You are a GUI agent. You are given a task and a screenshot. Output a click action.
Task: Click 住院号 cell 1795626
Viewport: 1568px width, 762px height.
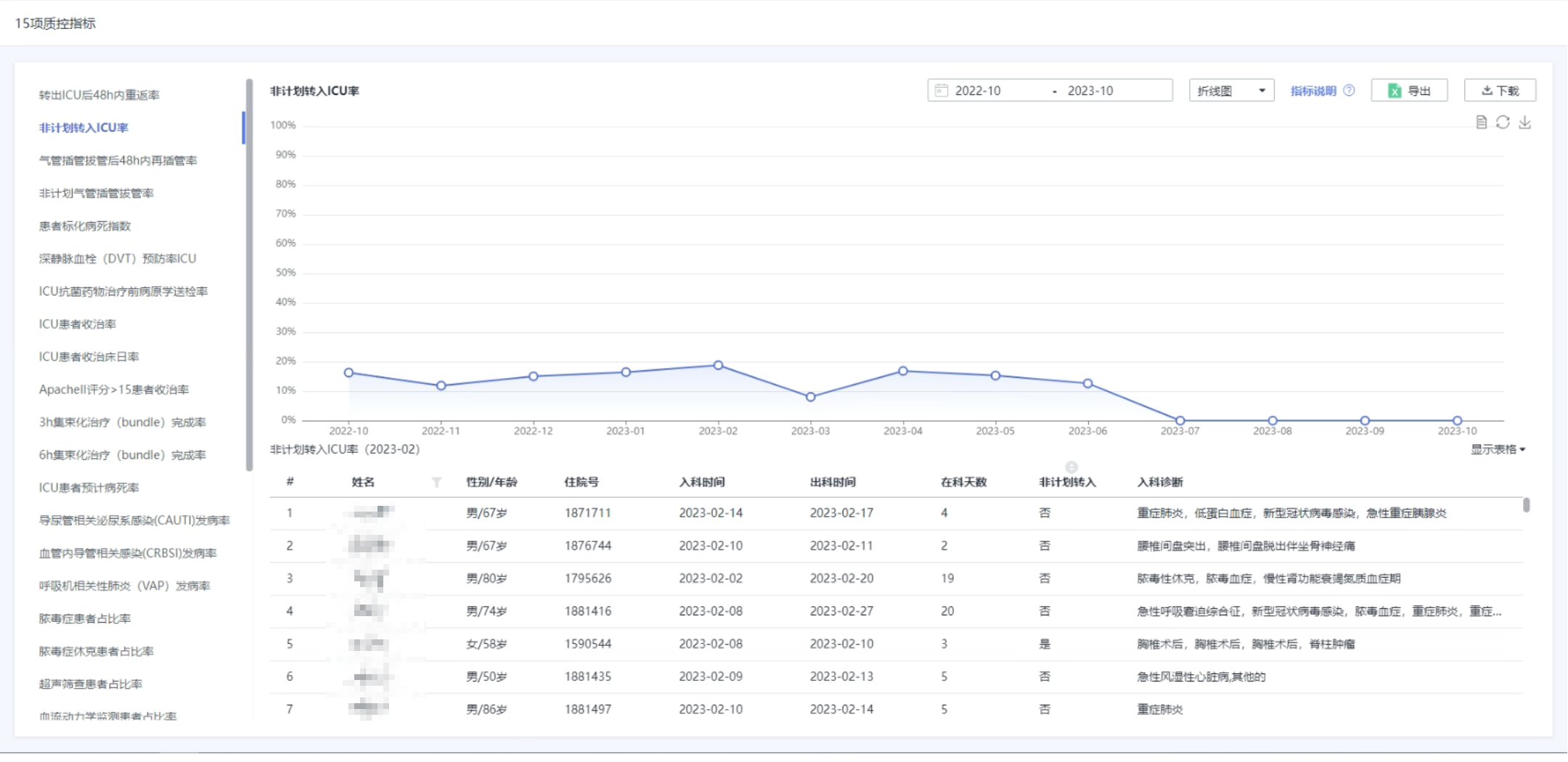pyautogui.click(x=588, y=578)
